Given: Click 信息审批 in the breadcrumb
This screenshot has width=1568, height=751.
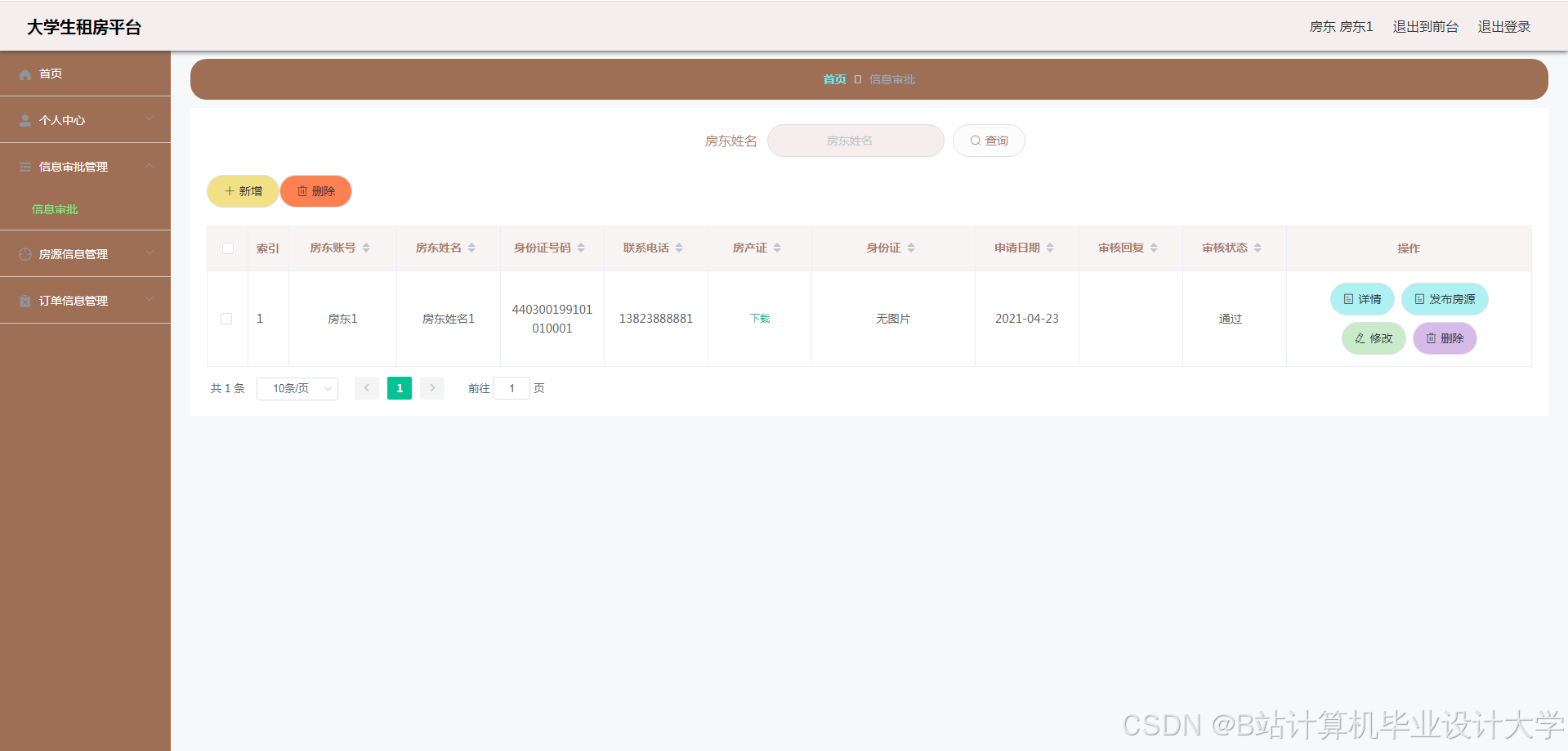Looking at the screenshot, I should pos(891,79).
